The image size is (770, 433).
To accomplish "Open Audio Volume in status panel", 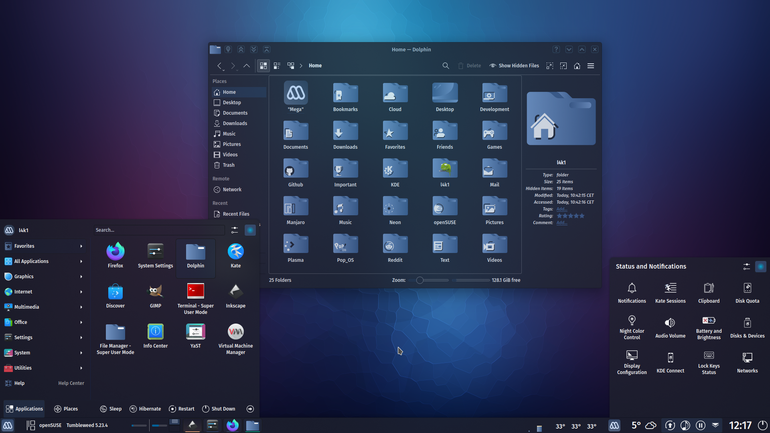I will tap(670, 327).
